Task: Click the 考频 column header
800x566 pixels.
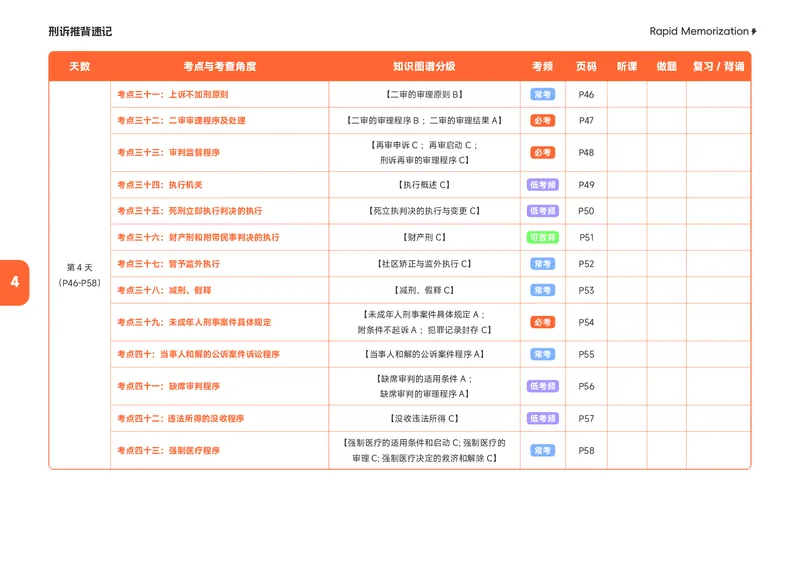Action: [542, 66]
